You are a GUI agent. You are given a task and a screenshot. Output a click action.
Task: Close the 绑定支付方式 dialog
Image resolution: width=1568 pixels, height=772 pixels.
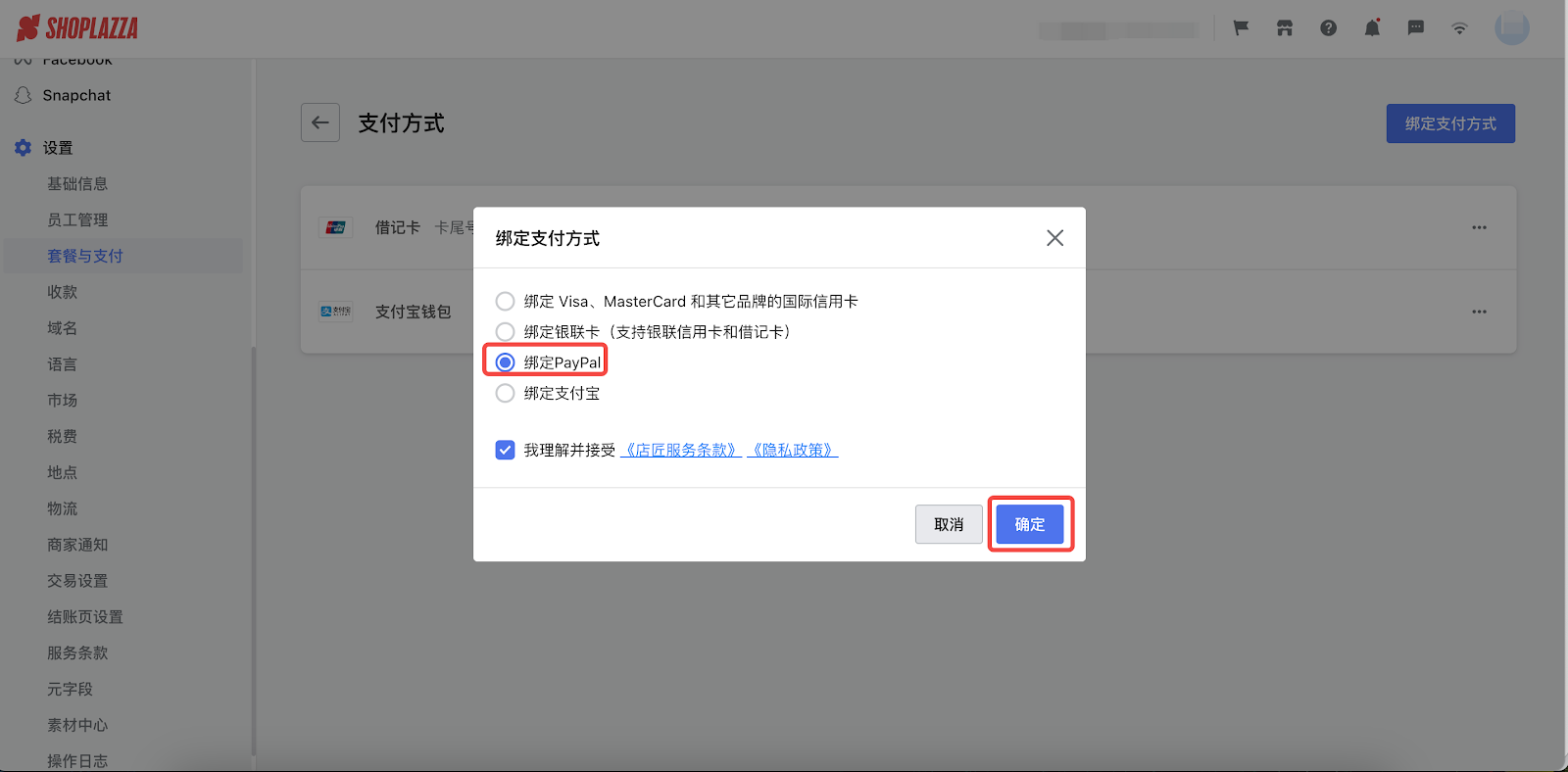[1054, 238]
